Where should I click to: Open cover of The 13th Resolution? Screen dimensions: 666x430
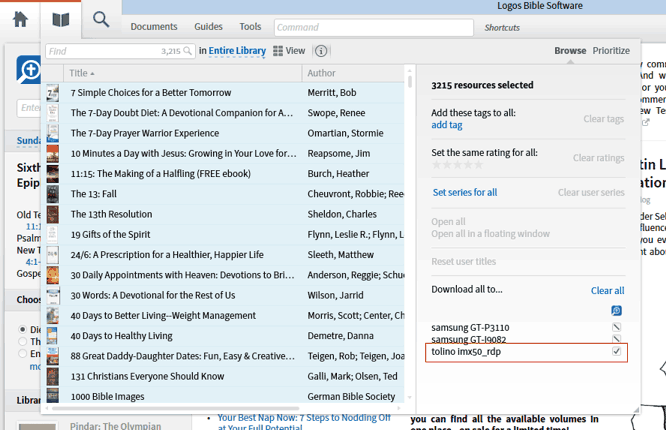pyautogui.click(x=53, y=214)
